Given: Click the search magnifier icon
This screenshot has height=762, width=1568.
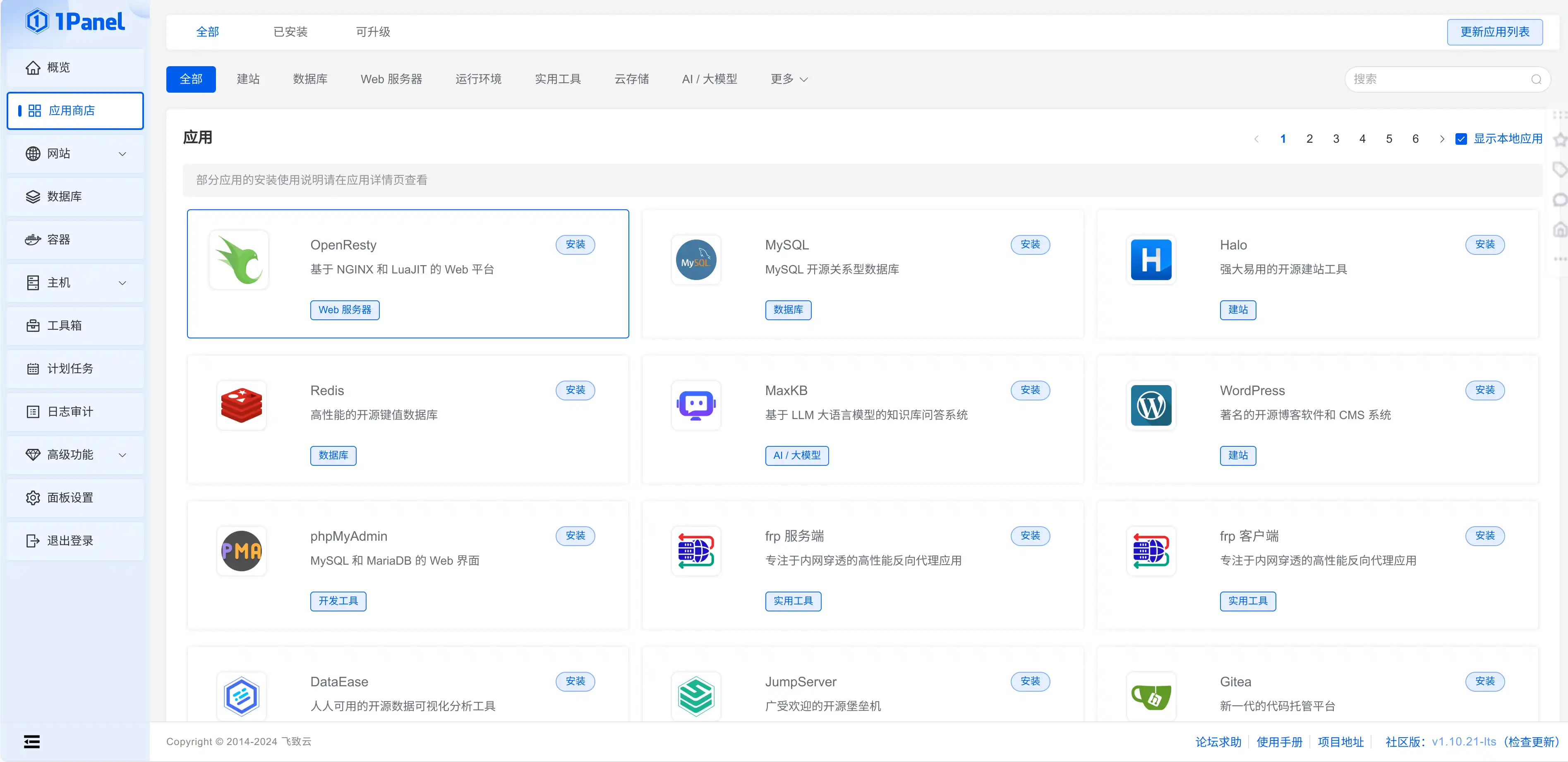Looking at the screenshot, I should click(x=1536, y=79).
